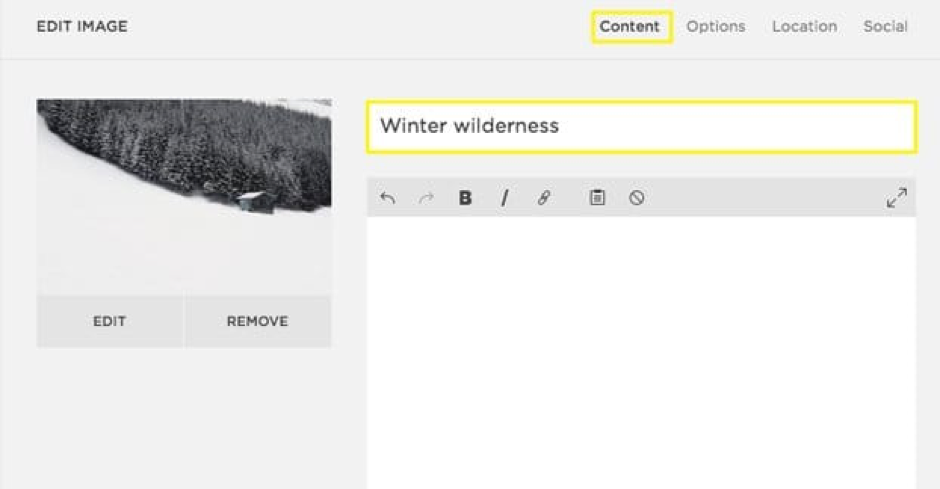
Task: Open the Options tab
Action: click(716, 26)
